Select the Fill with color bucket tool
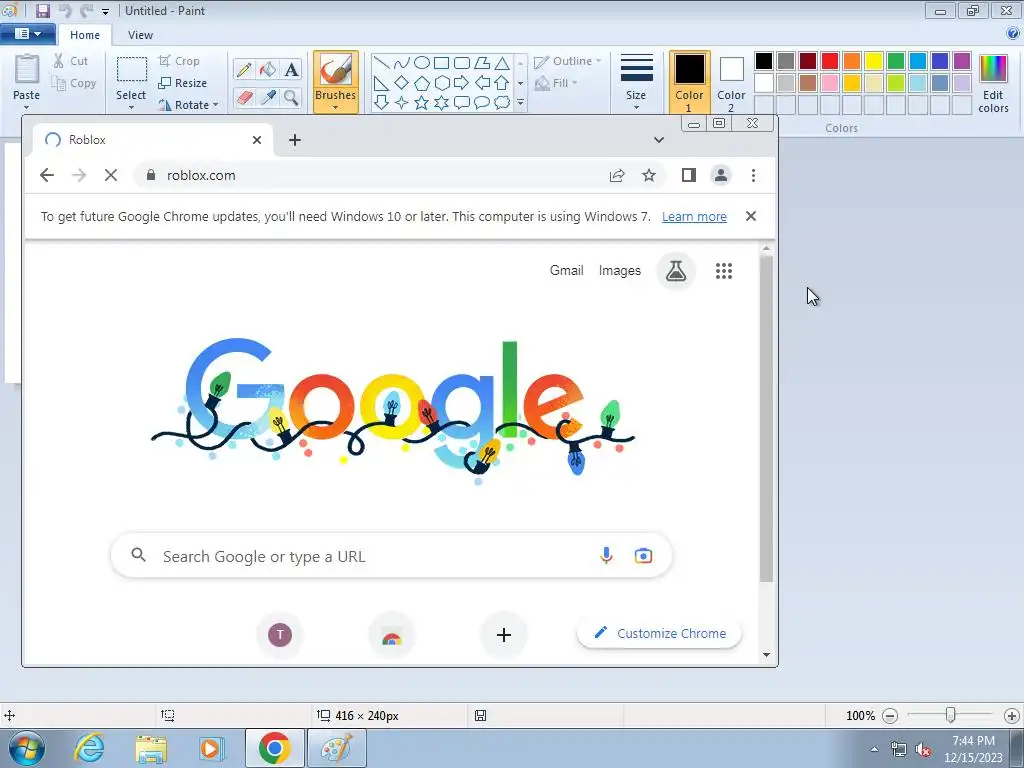The width and height of the screenshot is (1024, 768). point(267,69)
